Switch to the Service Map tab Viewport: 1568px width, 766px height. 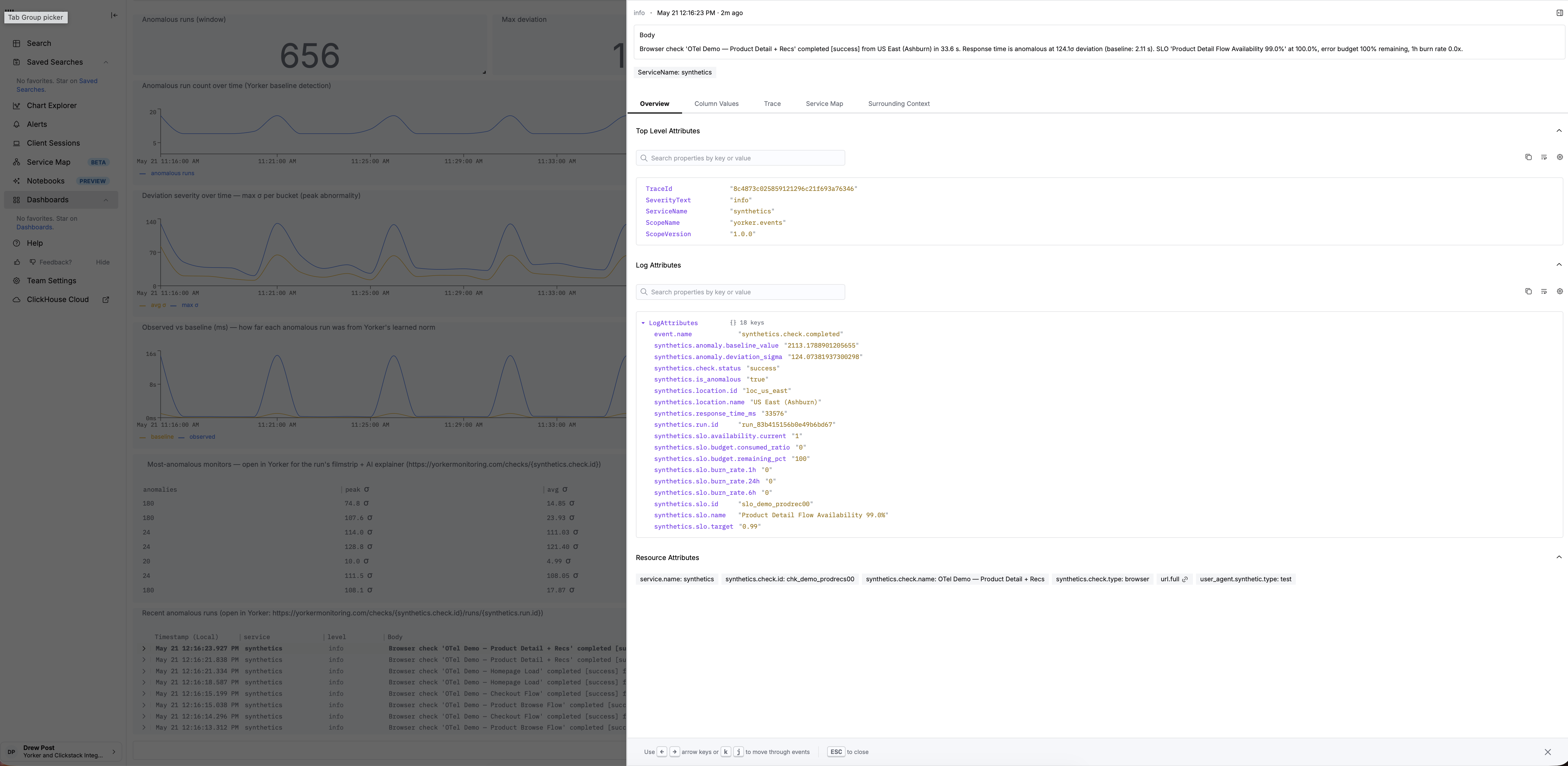(824, 104)
